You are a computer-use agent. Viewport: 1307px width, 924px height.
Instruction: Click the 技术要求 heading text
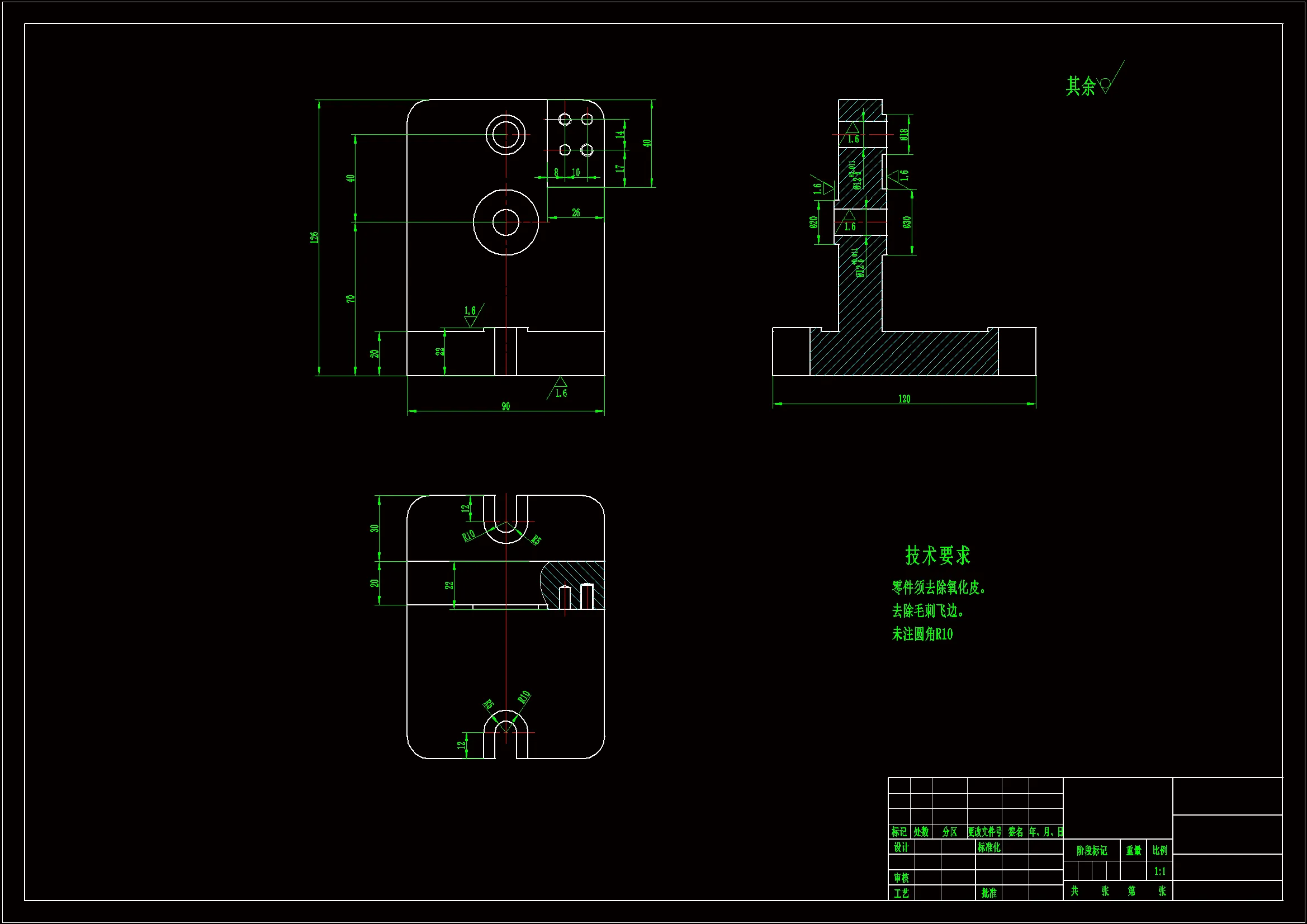click(x=937, y=556)
